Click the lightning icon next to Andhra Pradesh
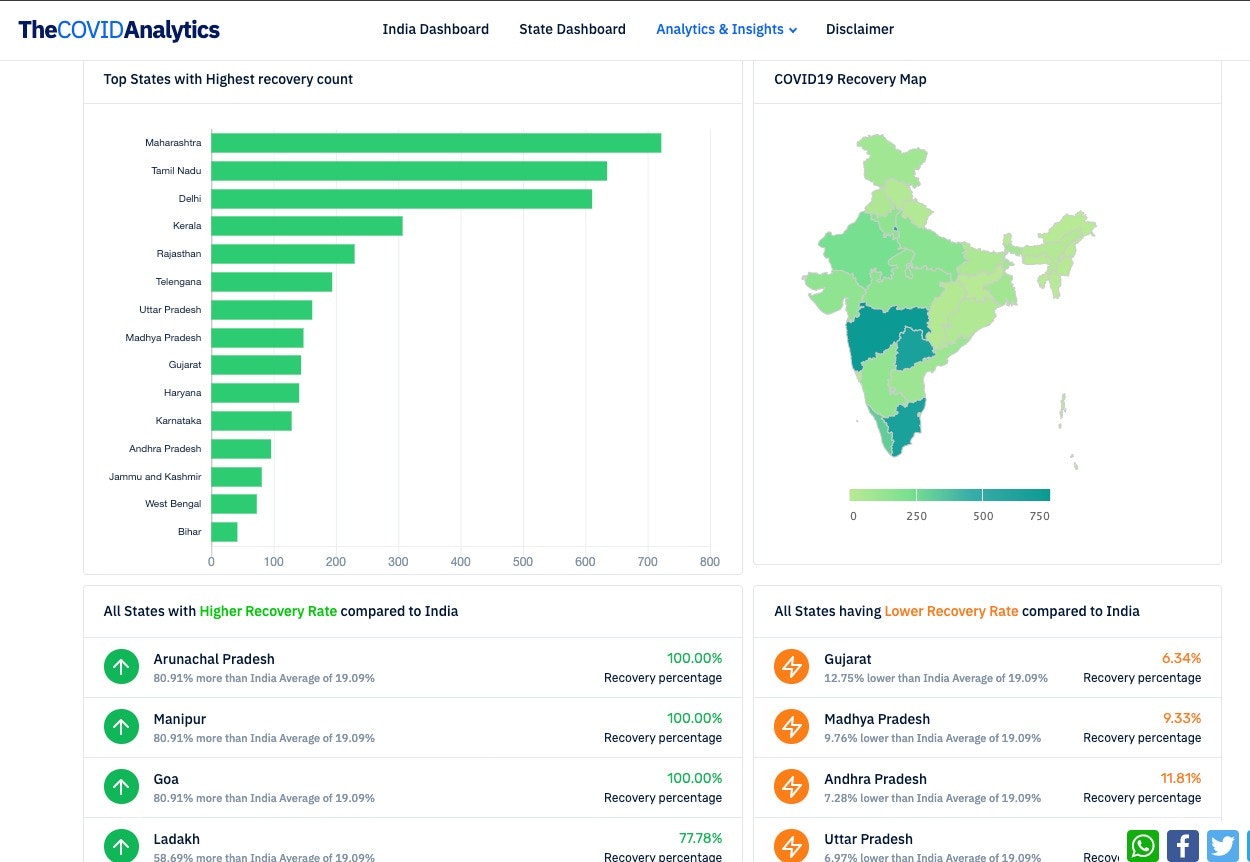 791,786
